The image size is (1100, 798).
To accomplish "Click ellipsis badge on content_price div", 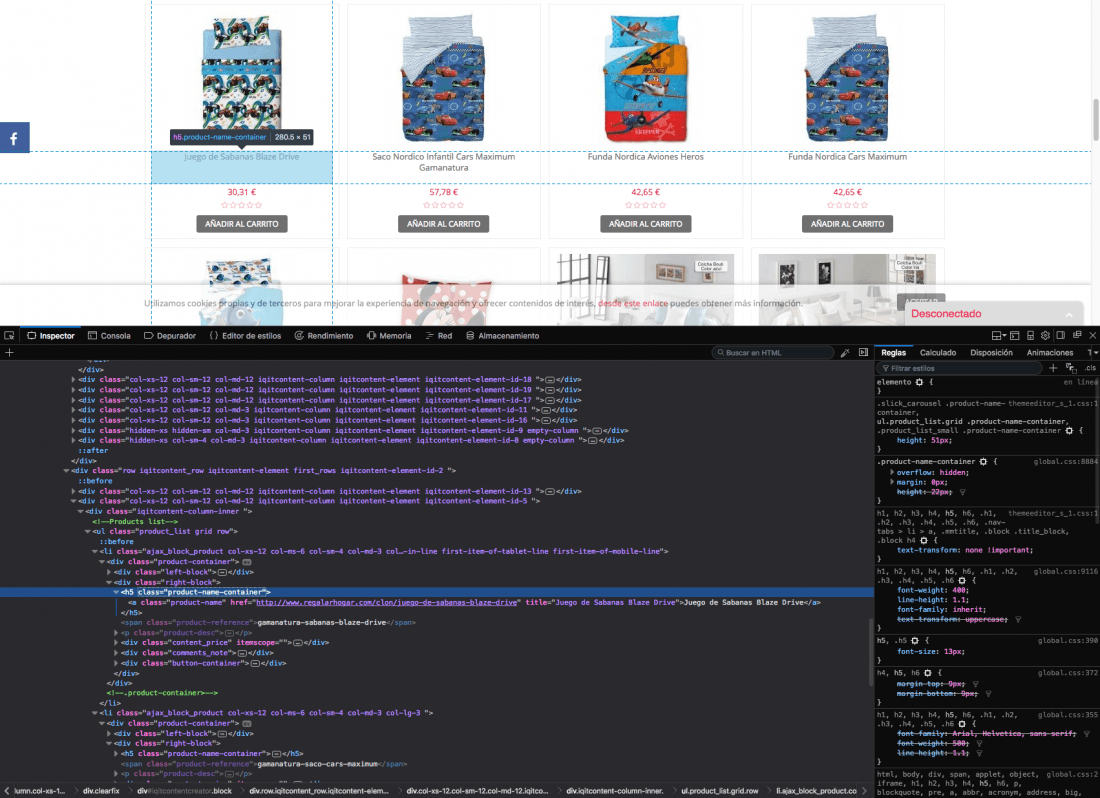I will coord(297,642).
